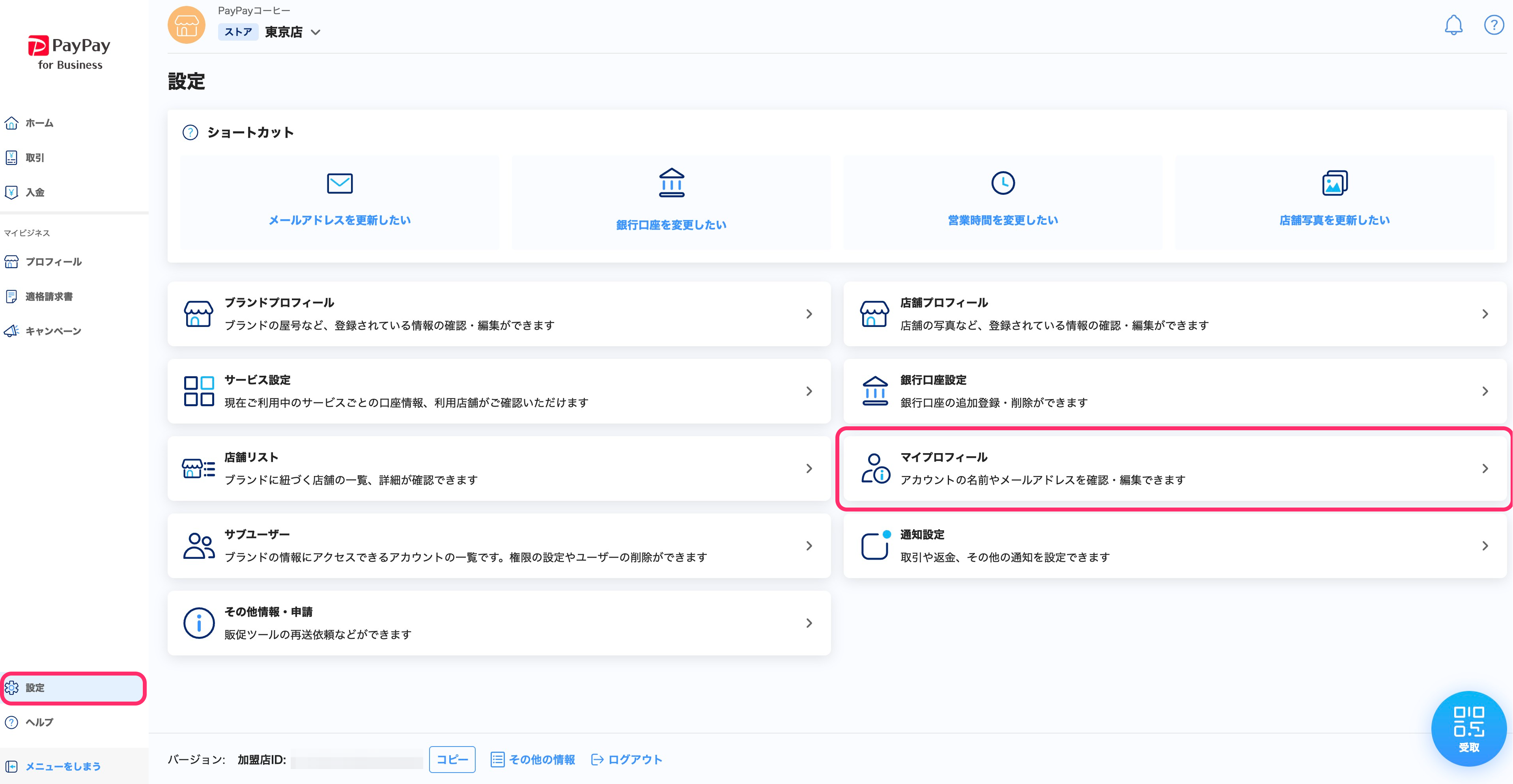This screenshot has width=1513, height=784.
Task: Open サービス設定 via its chevron arrow
Action: (809, 391)
